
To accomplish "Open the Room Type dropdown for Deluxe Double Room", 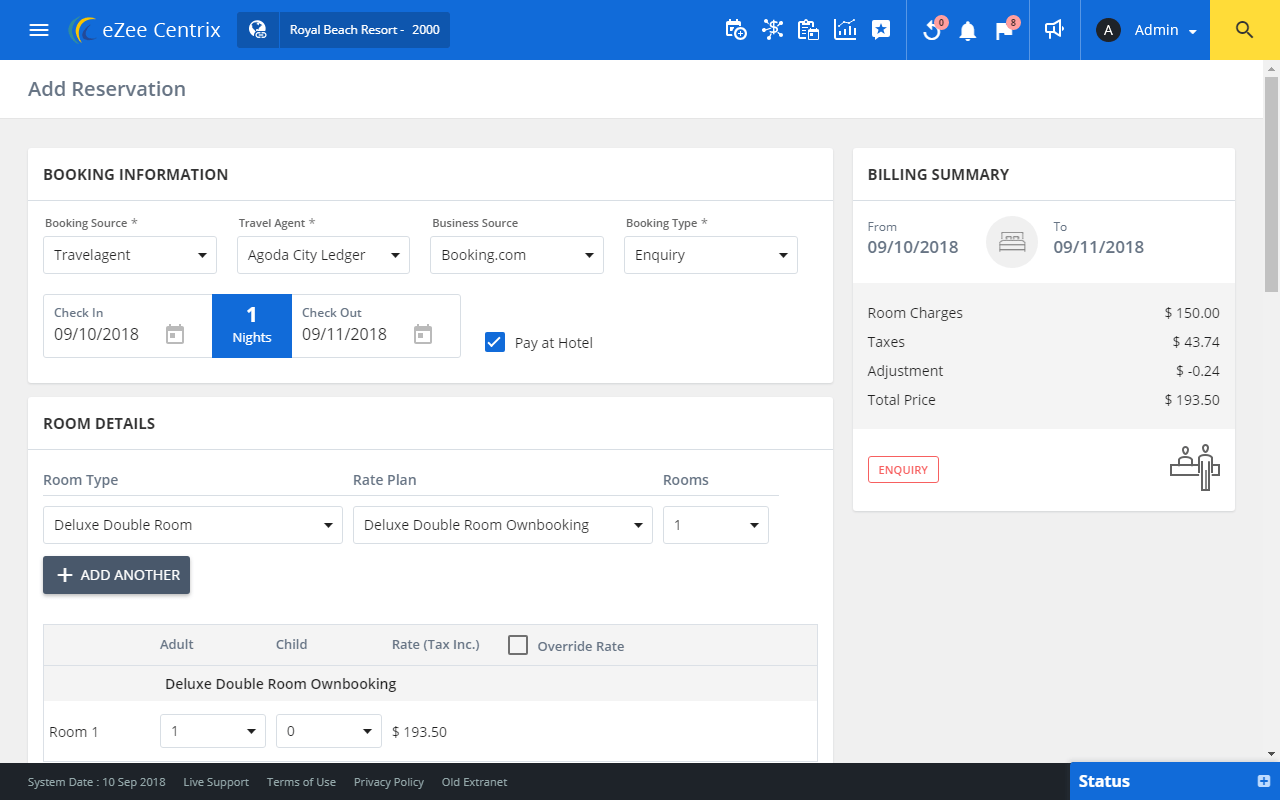I will tap(192, 524).
